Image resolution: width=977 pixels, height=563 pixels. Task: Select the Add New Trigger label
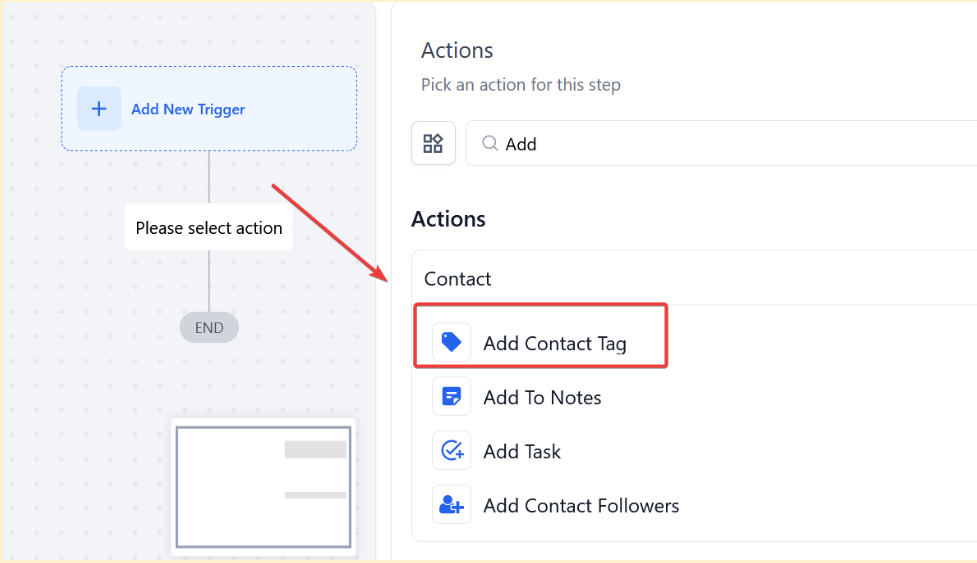tap(188, 109)
